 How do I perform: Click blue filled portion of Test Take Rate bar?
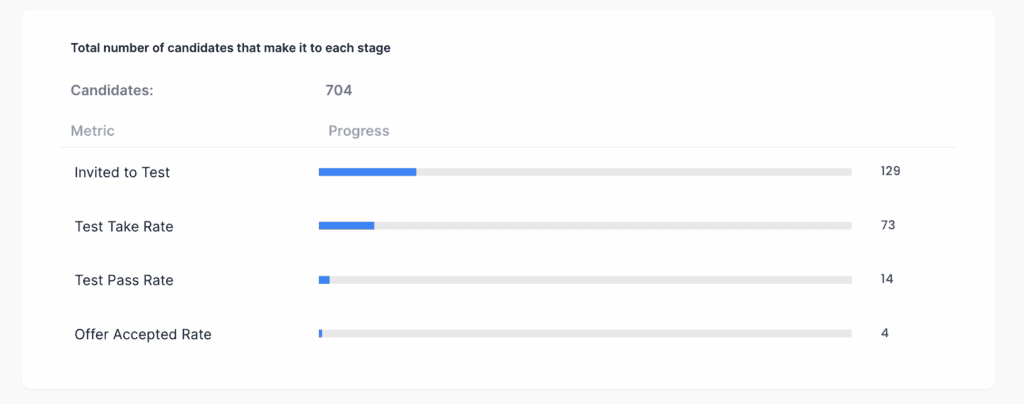click(x=346, y=226)
